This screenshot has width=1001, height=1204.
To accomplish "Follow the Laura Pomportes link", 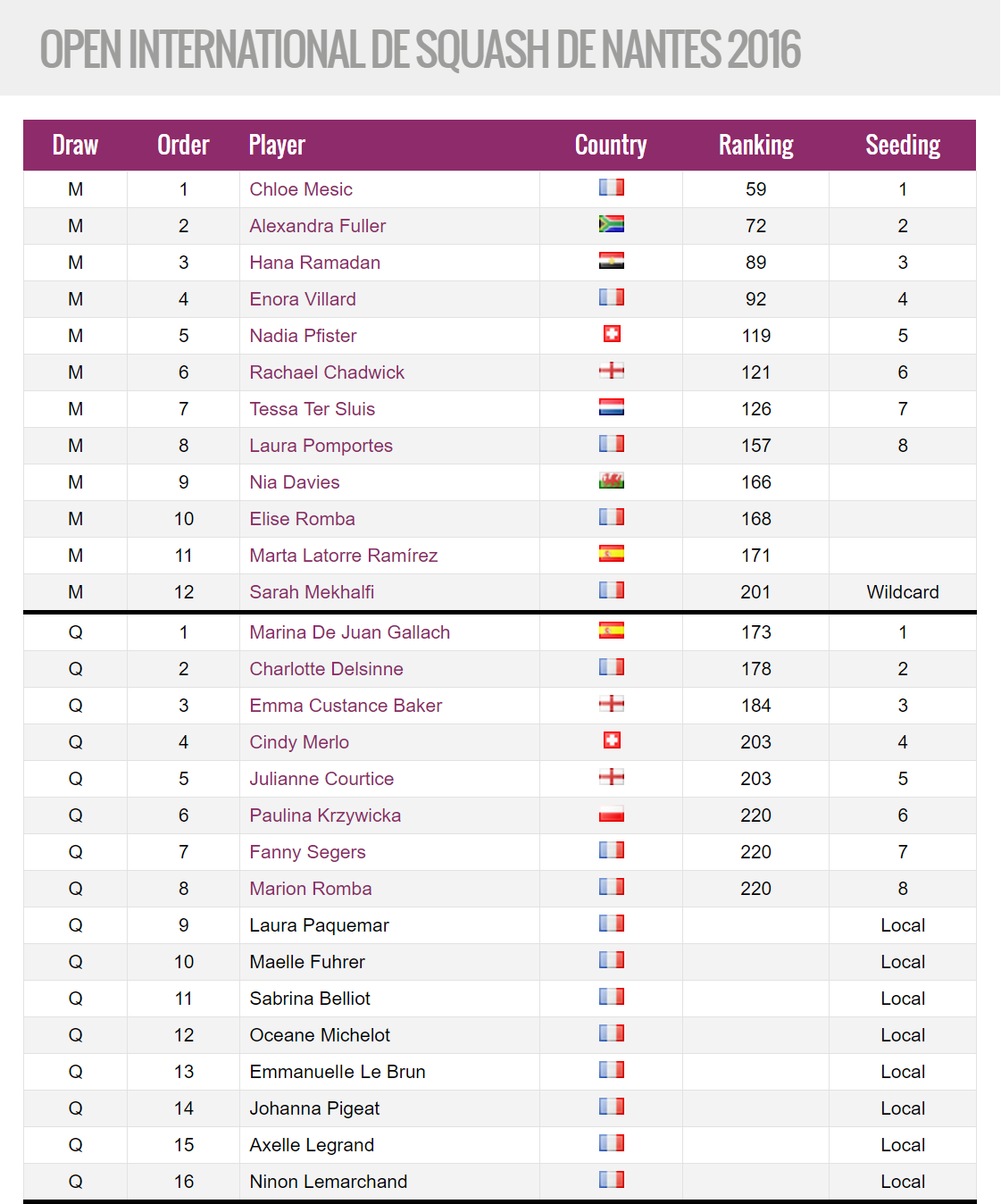I will (321, 446).
